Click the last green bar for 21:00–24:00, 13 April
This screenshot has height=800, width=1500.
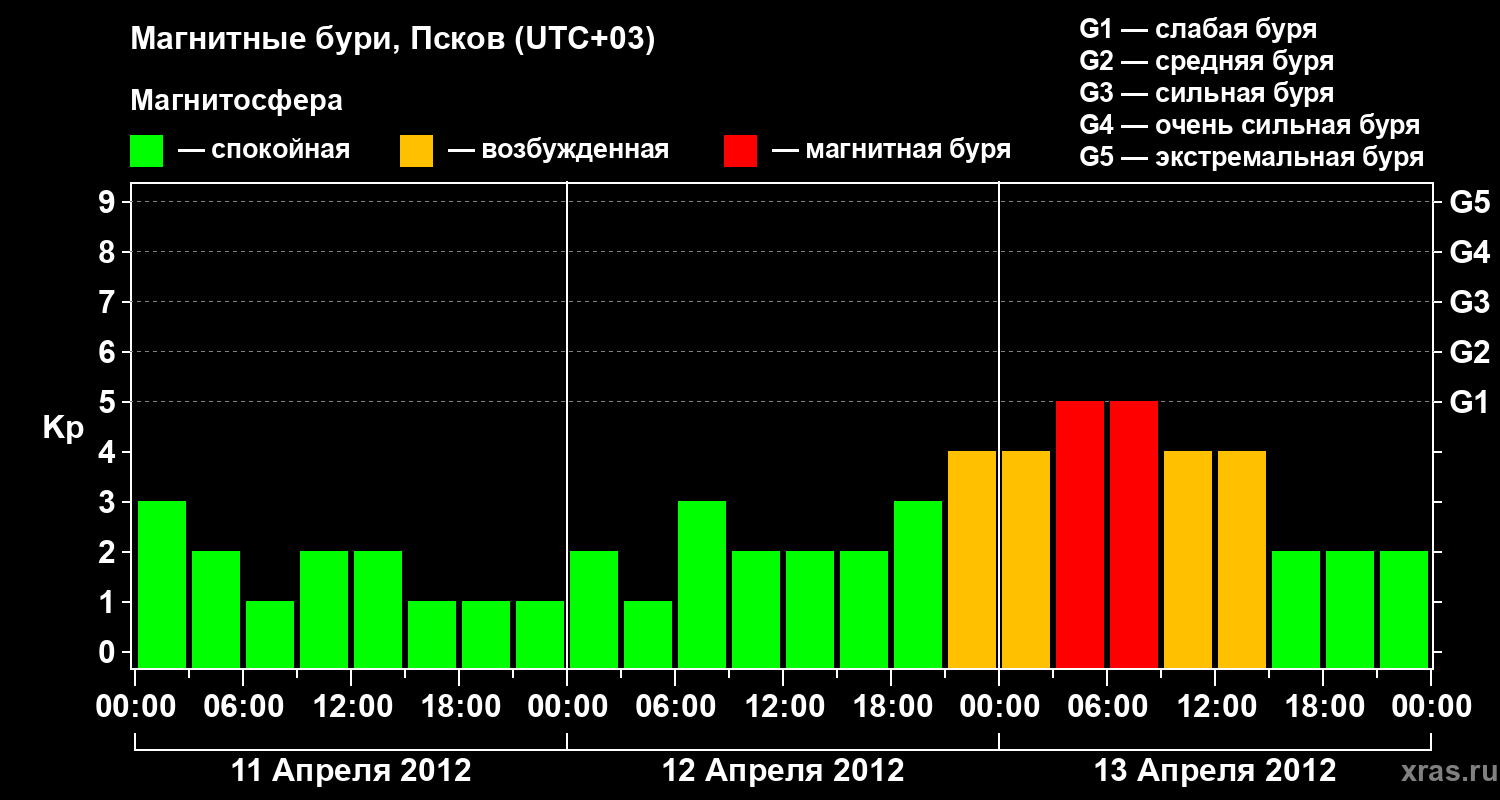click(x=1404, y=609)
